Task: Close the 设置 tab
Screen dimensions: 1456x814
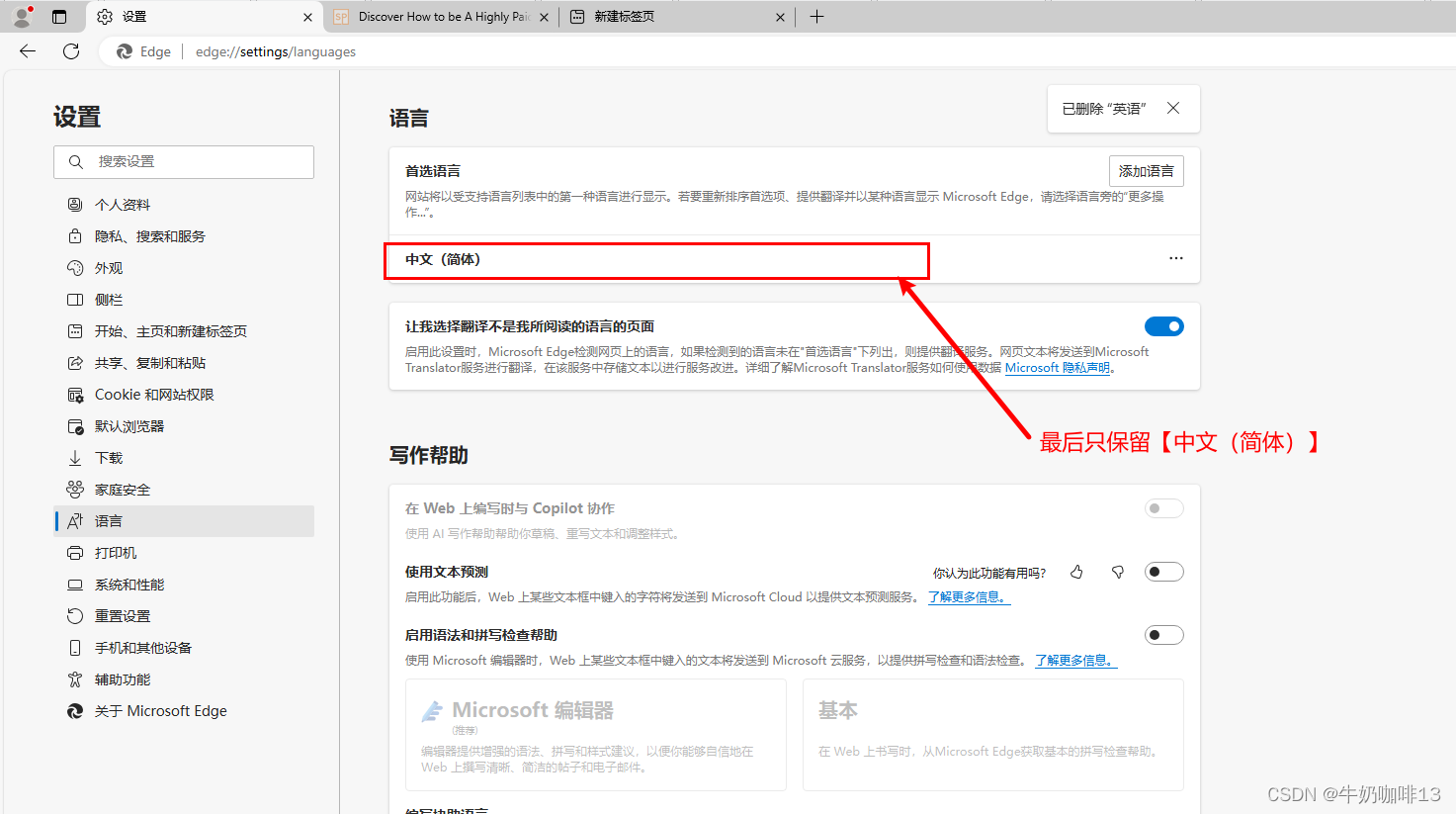Action: [307, 17]
